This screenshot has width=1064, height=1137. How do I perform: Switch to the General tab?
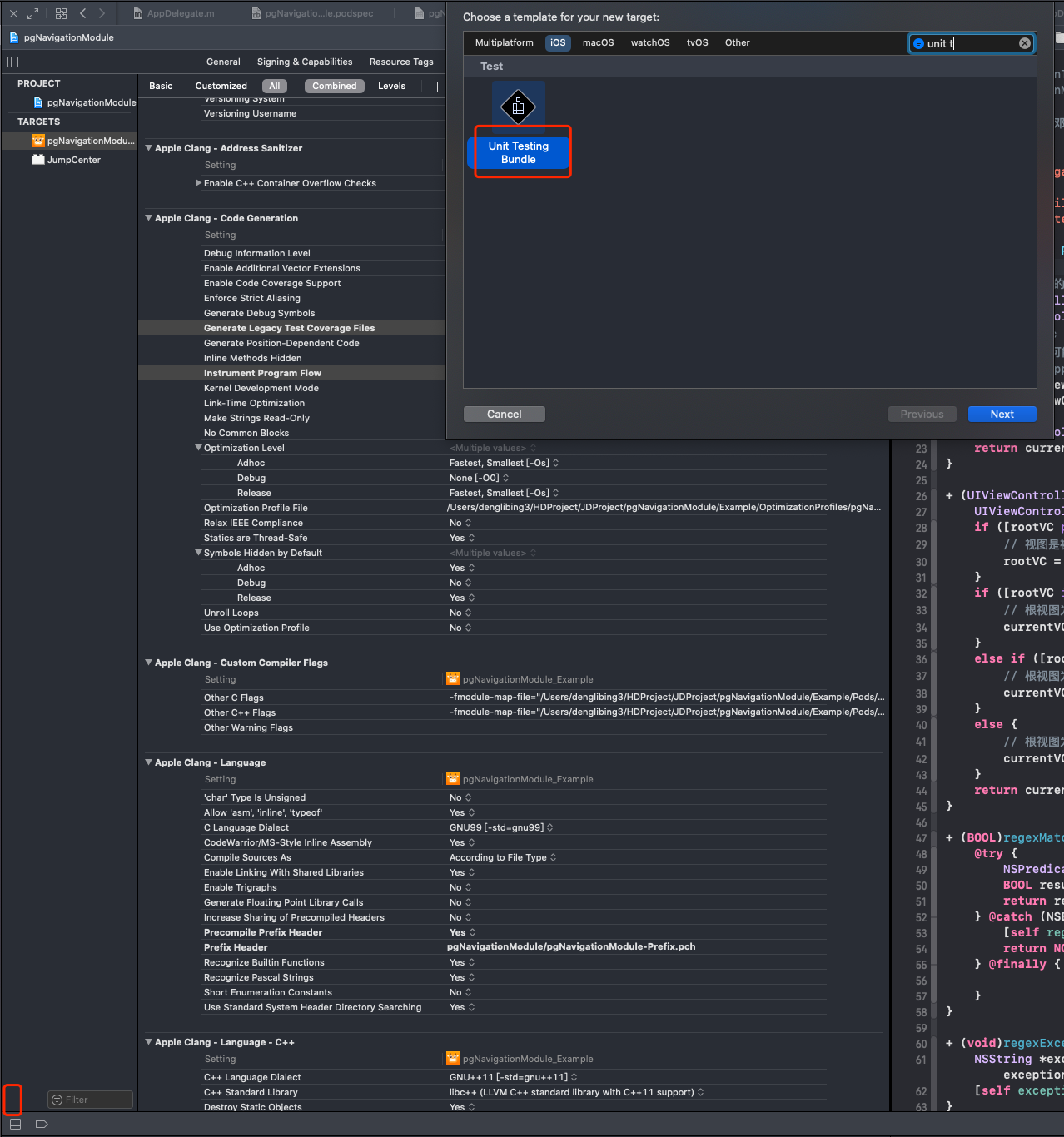(223, 62)
